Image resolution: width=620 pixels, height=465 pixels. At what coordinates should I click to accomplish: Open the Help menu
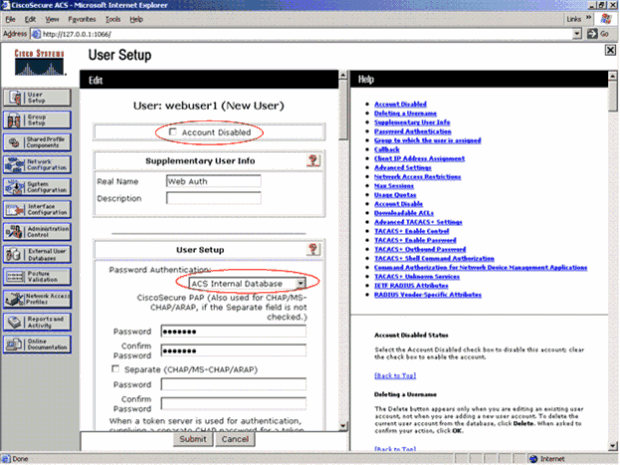click(136, 19)
